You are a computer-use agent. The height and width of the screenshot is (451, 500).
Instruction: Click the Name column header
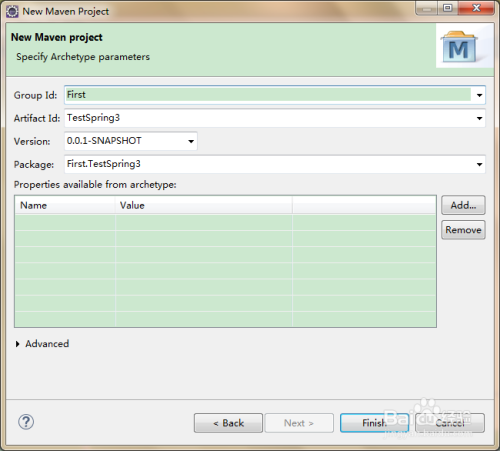[x=65, y=205]
